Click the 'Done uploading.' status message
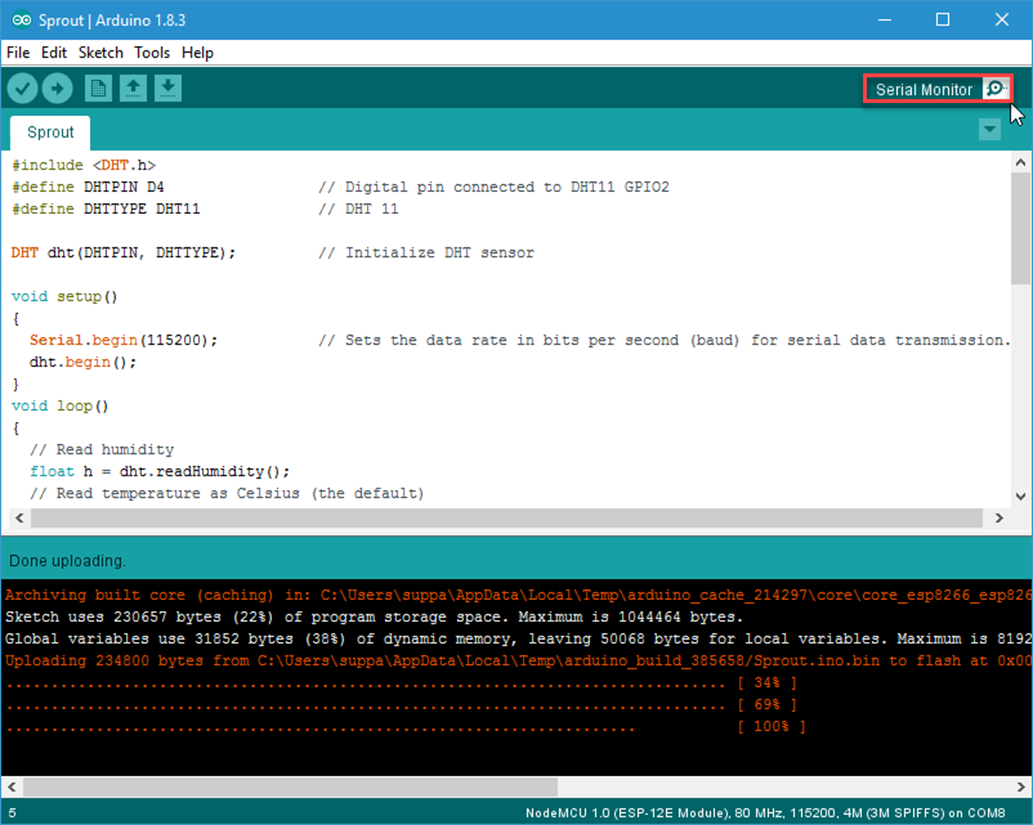The width and height of the screenshot is (1033, 825). coord(67,561)
